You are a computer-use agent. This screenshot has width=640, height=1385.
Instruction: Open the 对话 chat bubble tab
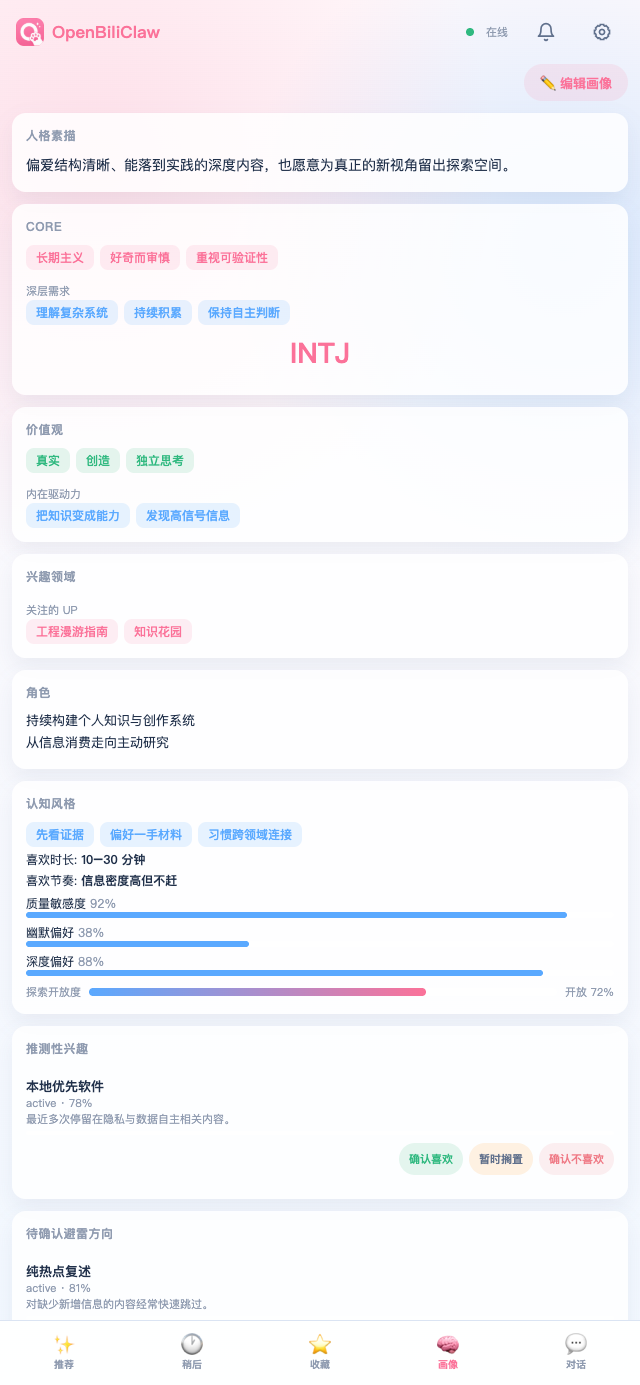coord(576,1352)
